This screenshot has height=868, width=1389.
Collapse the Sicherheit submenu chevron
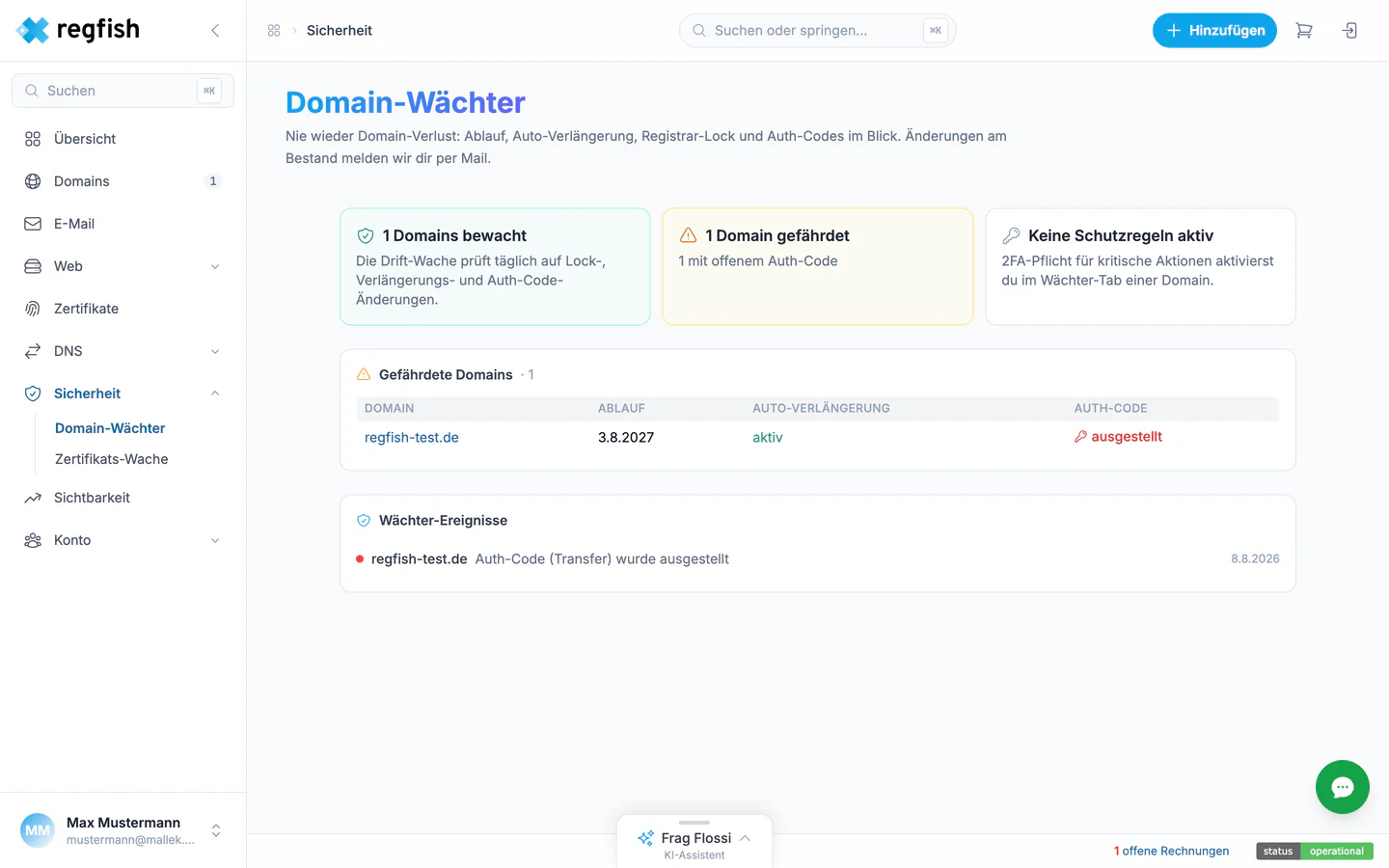(x=215, y=393)
